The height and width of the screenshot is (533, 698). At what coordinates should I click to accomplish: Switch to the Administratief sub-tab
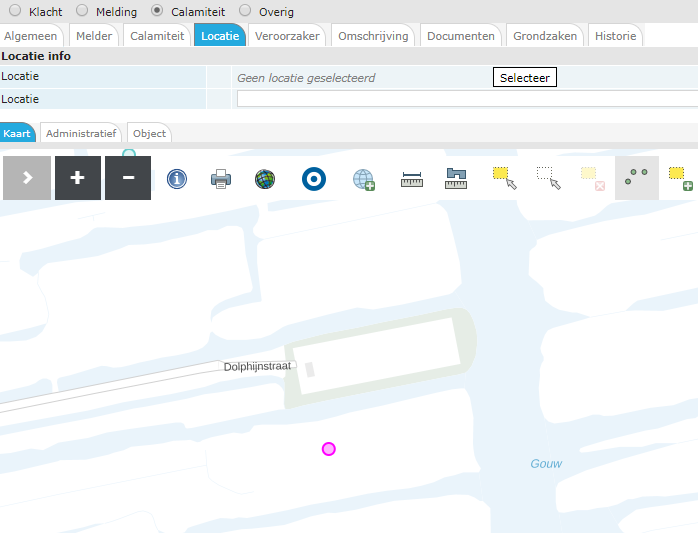click(x=81, y=133)
